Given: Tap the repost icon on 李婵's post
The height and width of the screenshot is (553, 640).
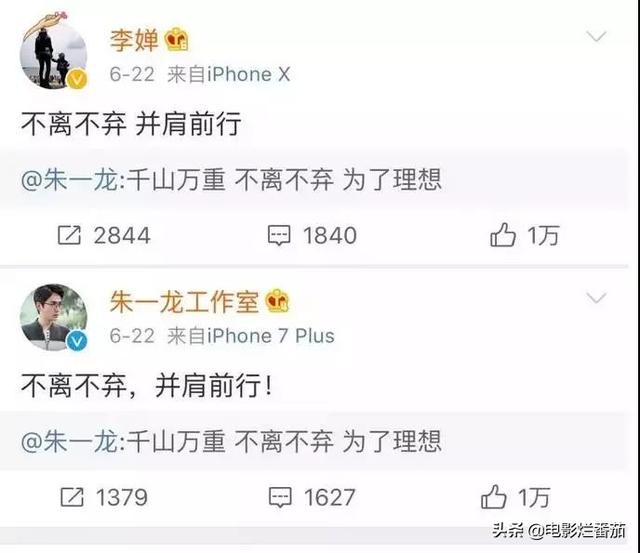Looking at the screenshot, I should 69,235.
